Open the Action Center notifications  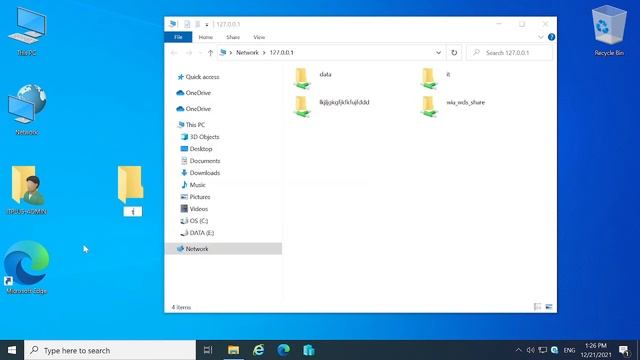[624, 350]
